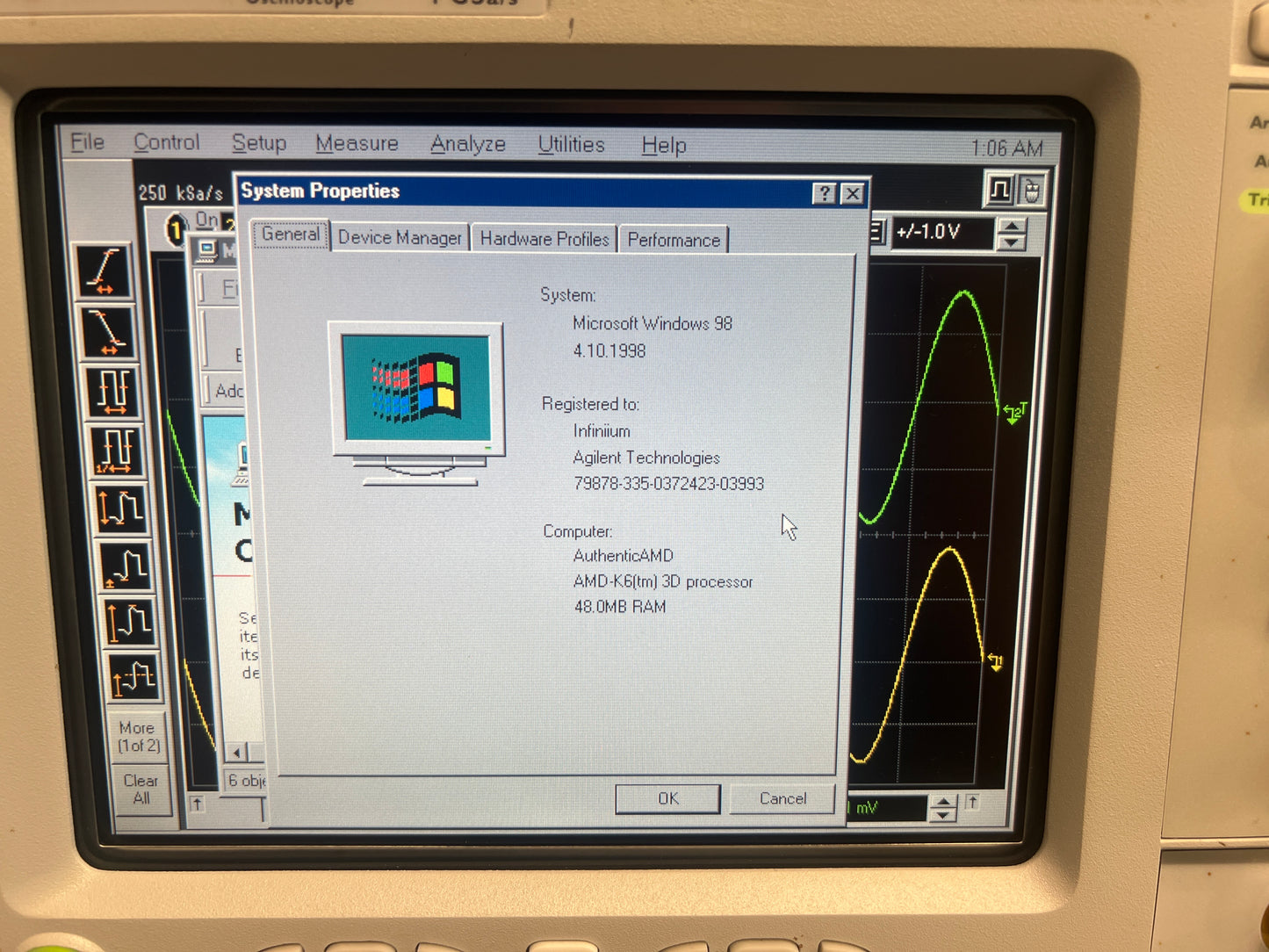Click the 'AMD-K6(tm) 3D processor' text
The width and height of the screenshot is (1269, 952).
coord(663,581)
